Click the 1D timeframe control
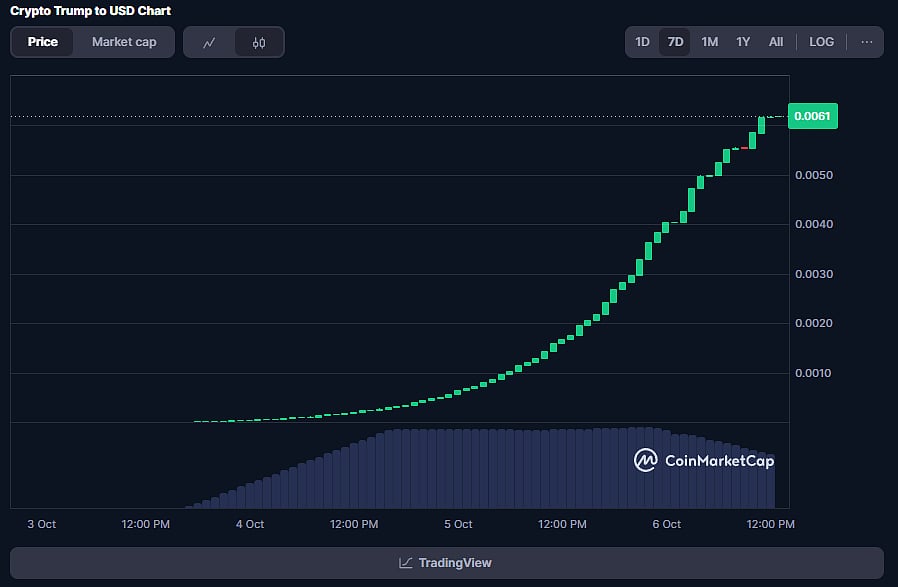Viewport: 898px width, 587px height. coord(642,42)
